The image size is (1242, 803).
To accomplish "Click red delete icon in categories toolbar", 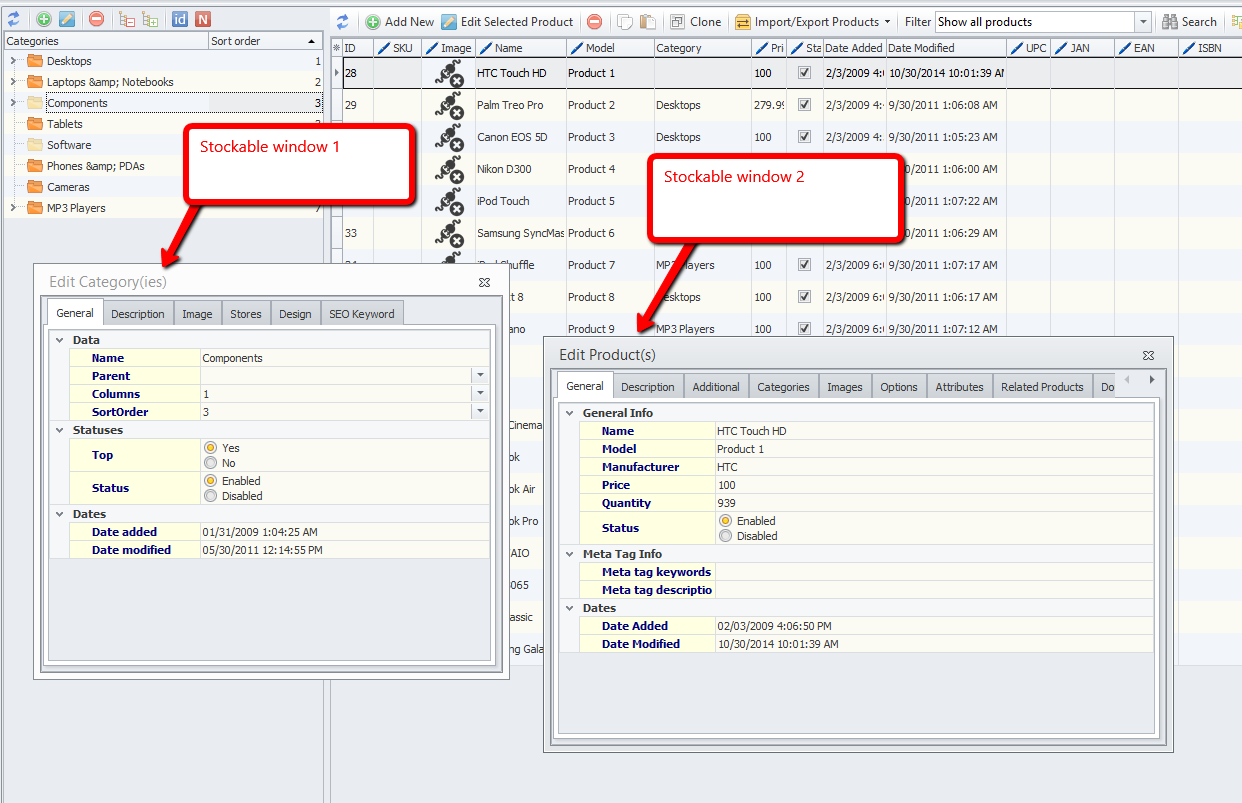I will coord(96,19).
